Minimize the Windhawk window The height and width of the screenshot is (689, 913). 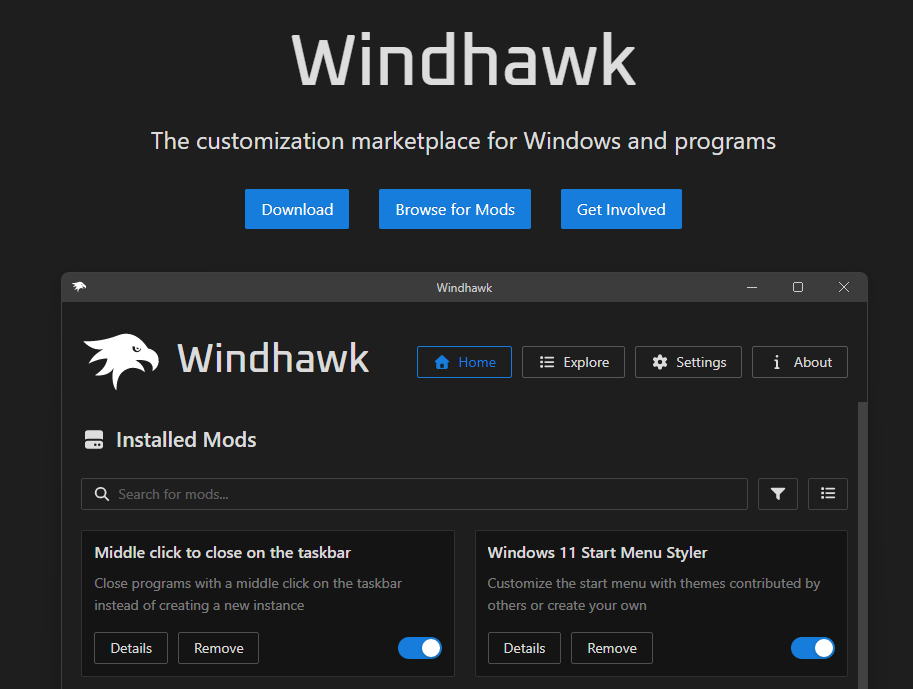pyautogui.click(x=752, y=287)
